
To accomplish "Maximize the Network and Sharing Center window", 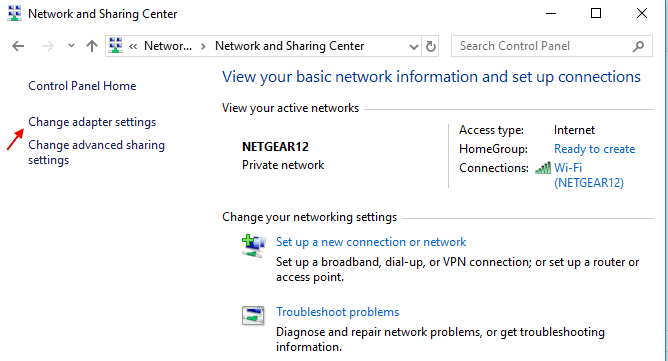I will (x=596, y=14).
